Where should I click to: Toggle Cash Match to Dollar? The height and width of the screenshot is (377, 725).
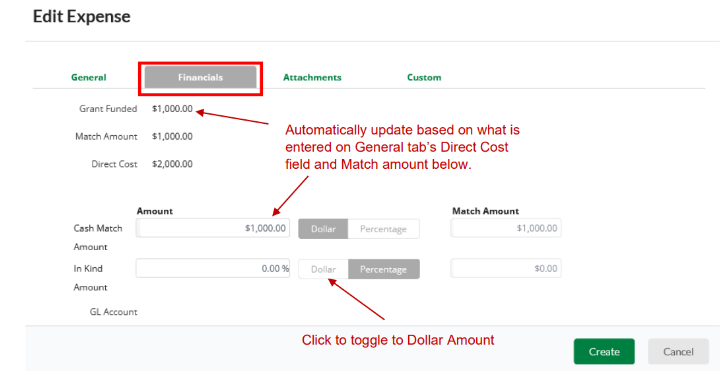[x=323, y=229]
